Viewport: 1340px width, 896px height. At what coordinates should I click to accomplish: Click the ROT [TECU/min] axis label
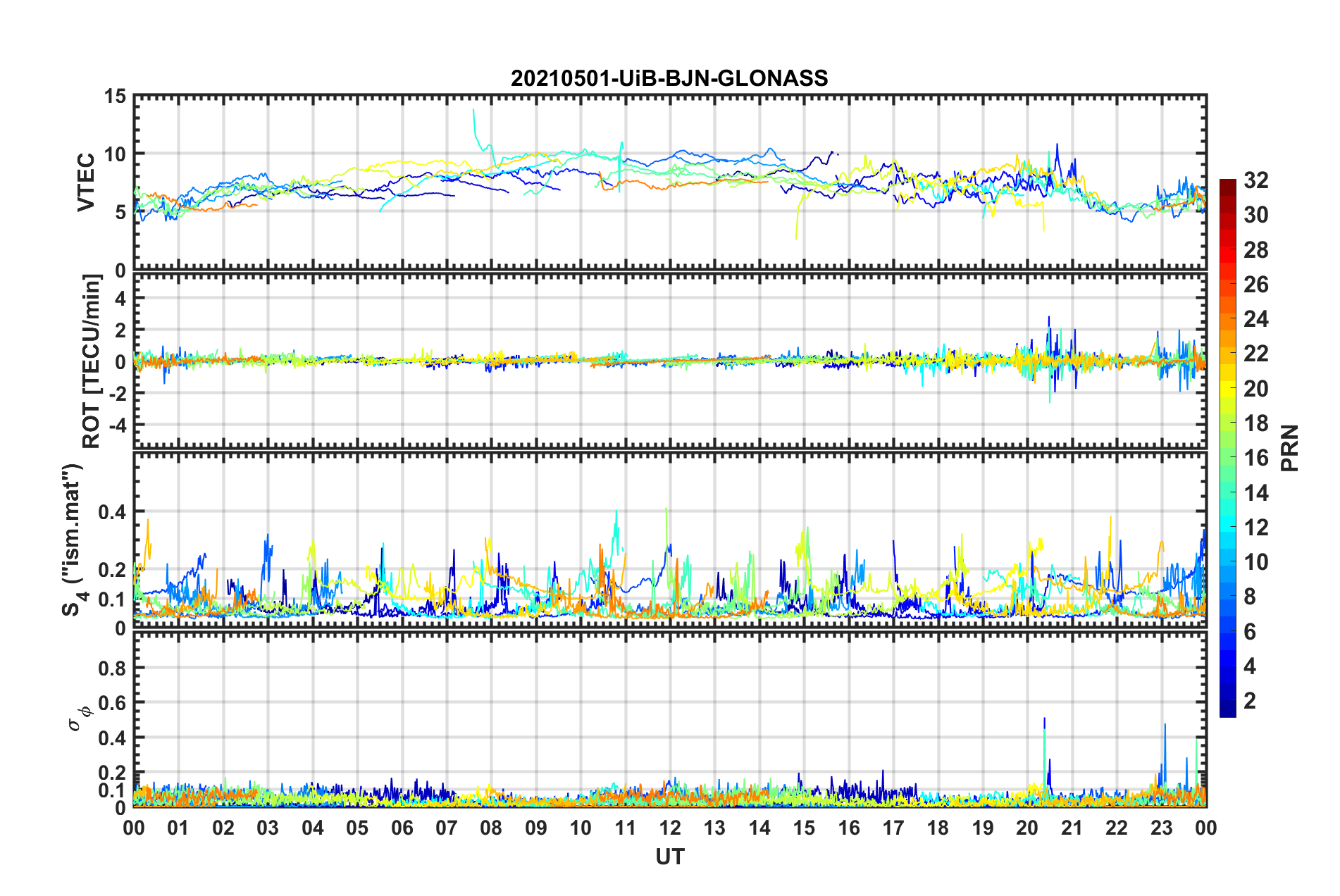tap(92, 361)
